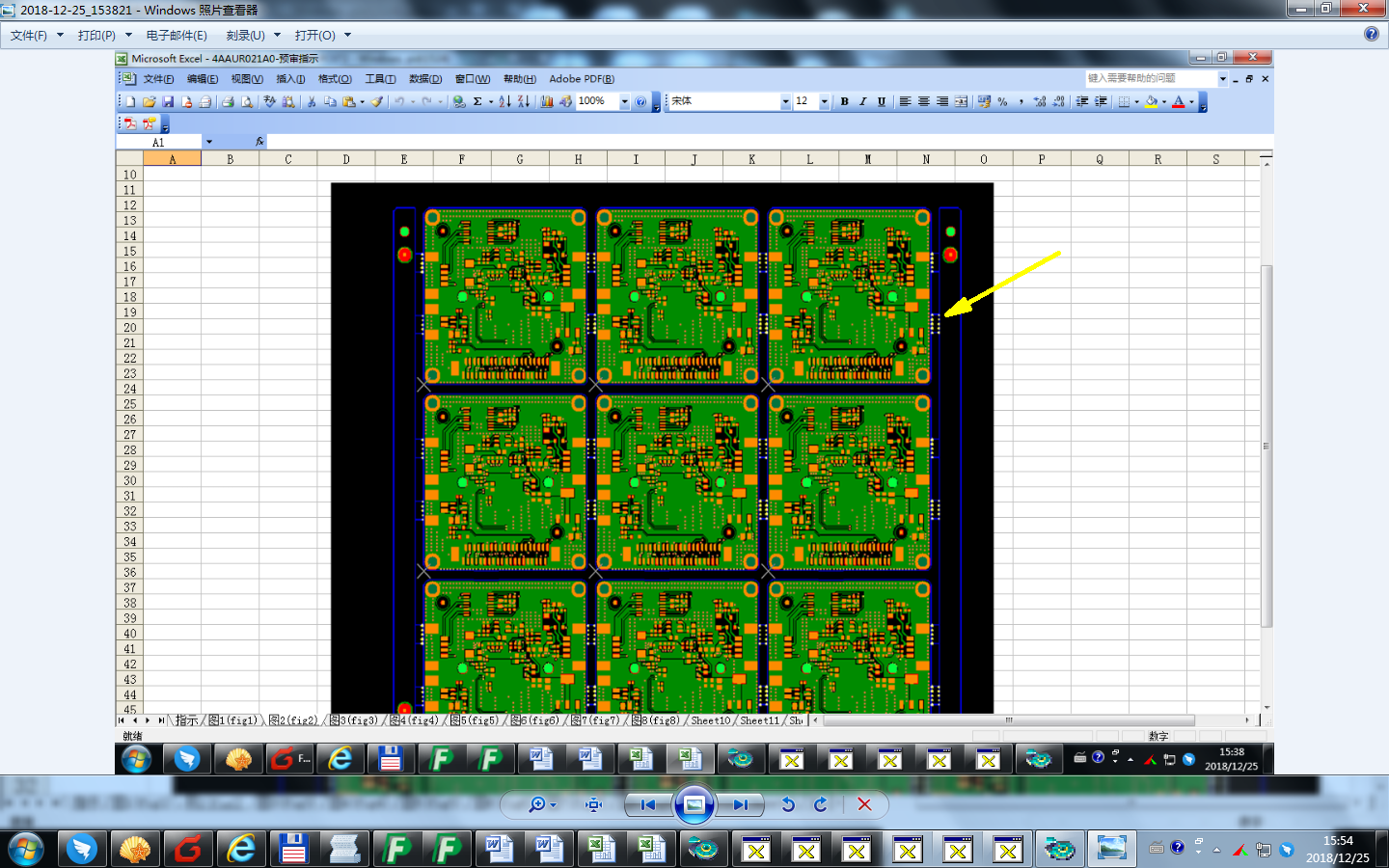Switch to the 图3(fig3) sheet tab
Image resolution: width=1389 pixels, height=868 pixels.
coord(354,720)
